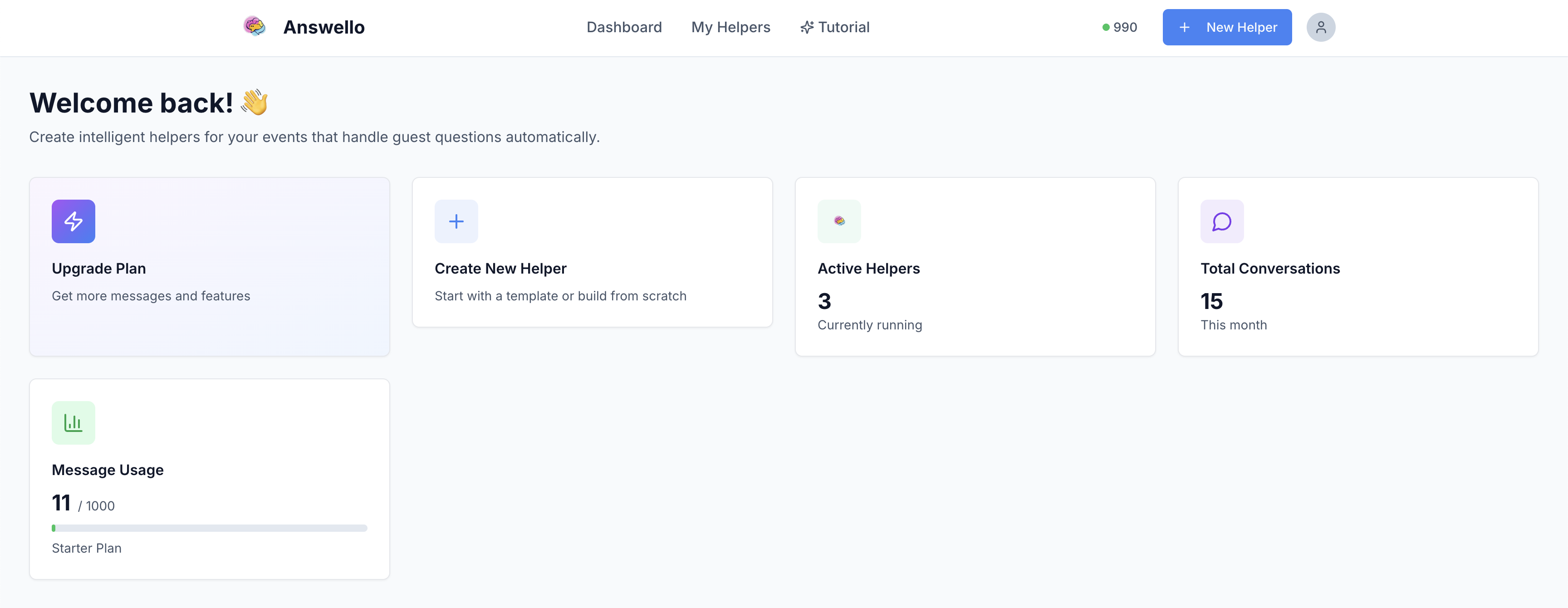The image size is (1568, 608).
Task: Open the Upgrade Plan card title
Action: pos(98,269)
